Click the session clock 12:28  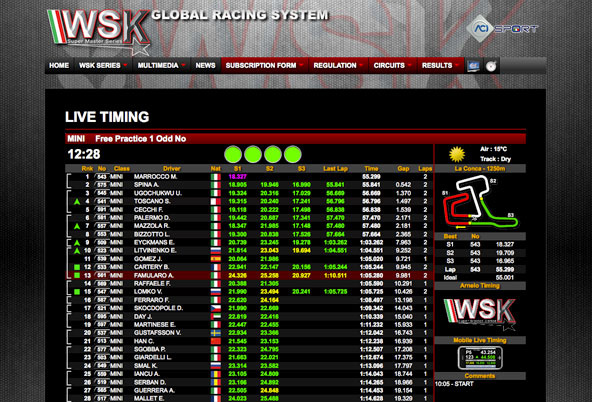84,154
